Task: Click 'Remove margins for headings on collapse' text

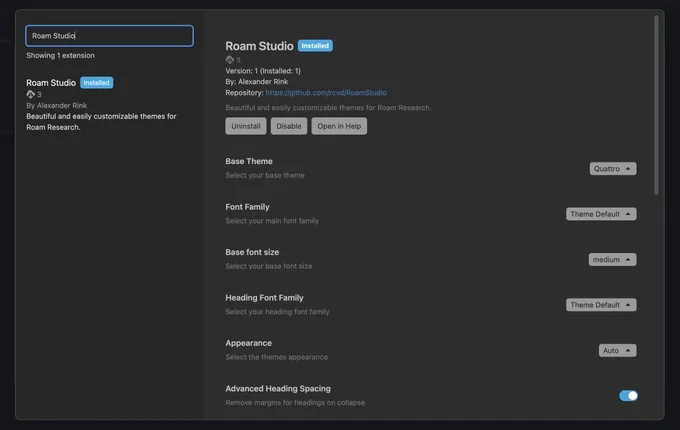Action: (x=295, y=403)
